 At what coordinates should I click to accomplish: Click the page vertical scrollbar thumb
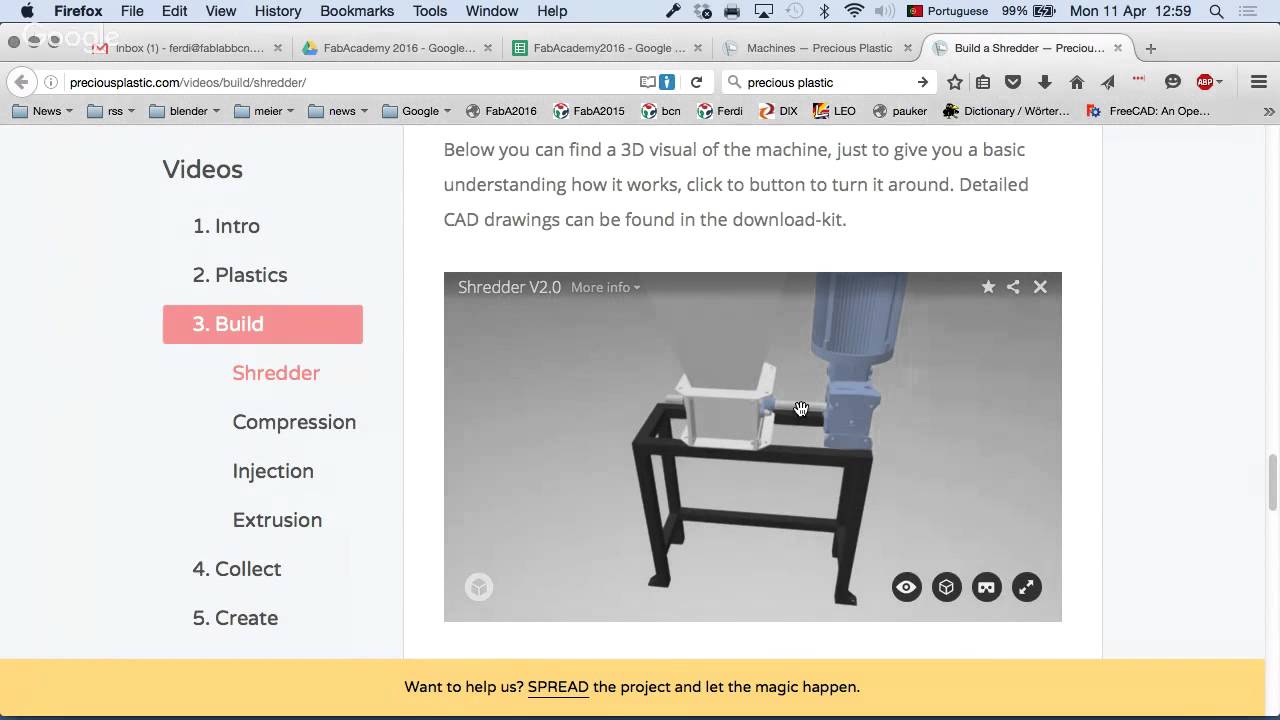(1272, 481)
